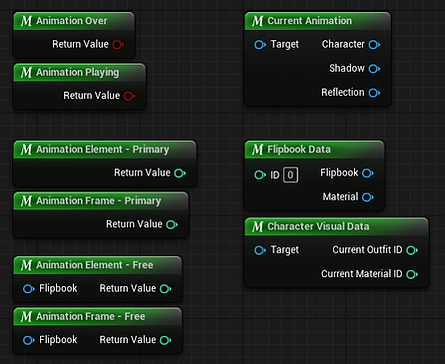Click the 'Reflection' pin label
445x364 pixels.
tap(343, 92)
